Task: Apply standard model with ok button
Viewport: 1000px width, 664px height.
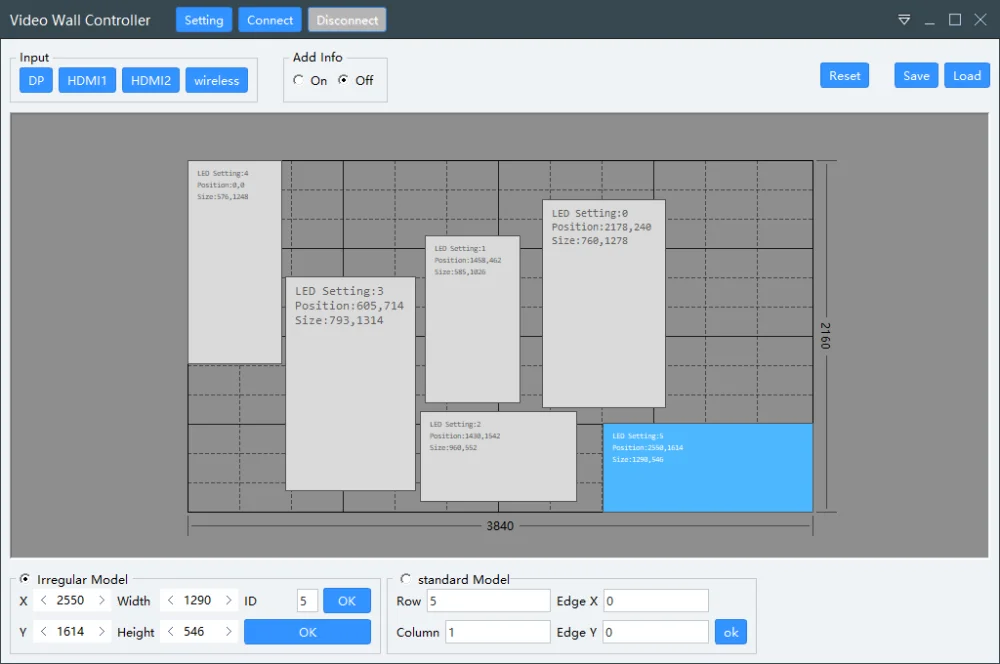Action: click(x=731, y=632)
